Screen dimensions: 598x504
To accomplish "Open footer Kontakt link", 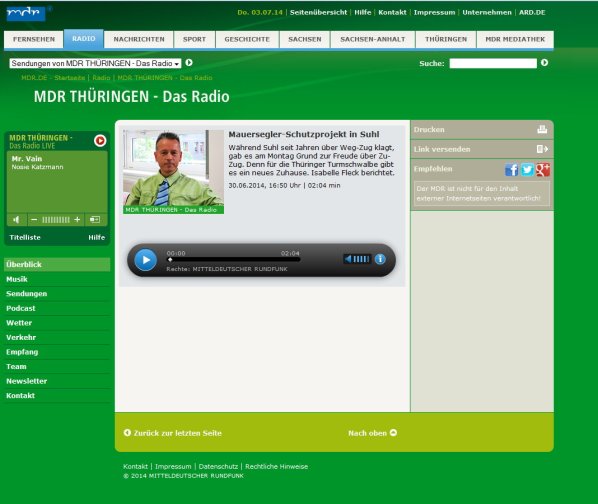I will click(x=135, y=466).
